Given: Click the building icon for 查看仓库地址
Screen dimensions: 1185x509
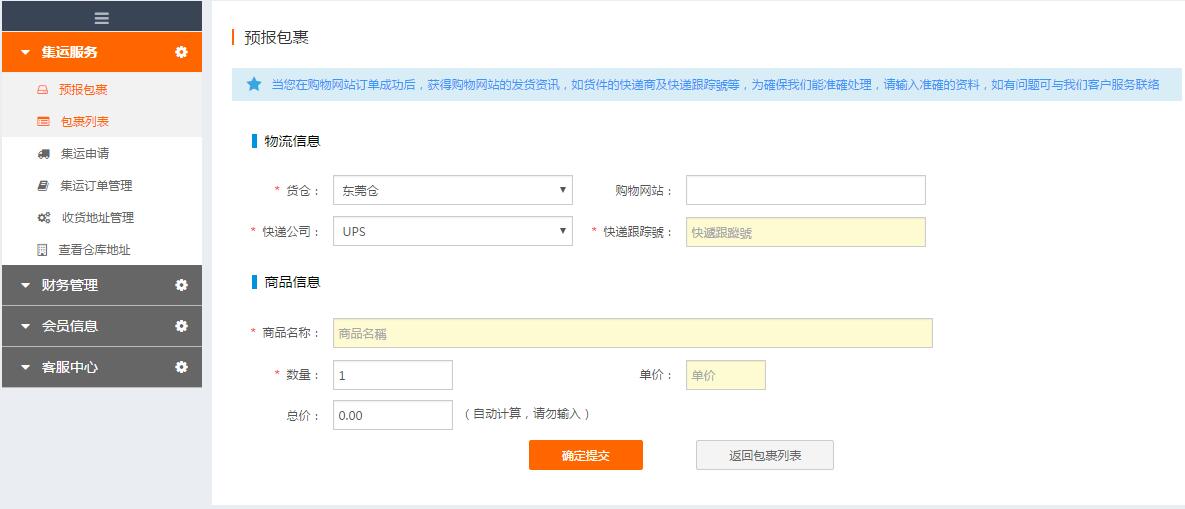Looking at the screenshot, I should (42, 250).
